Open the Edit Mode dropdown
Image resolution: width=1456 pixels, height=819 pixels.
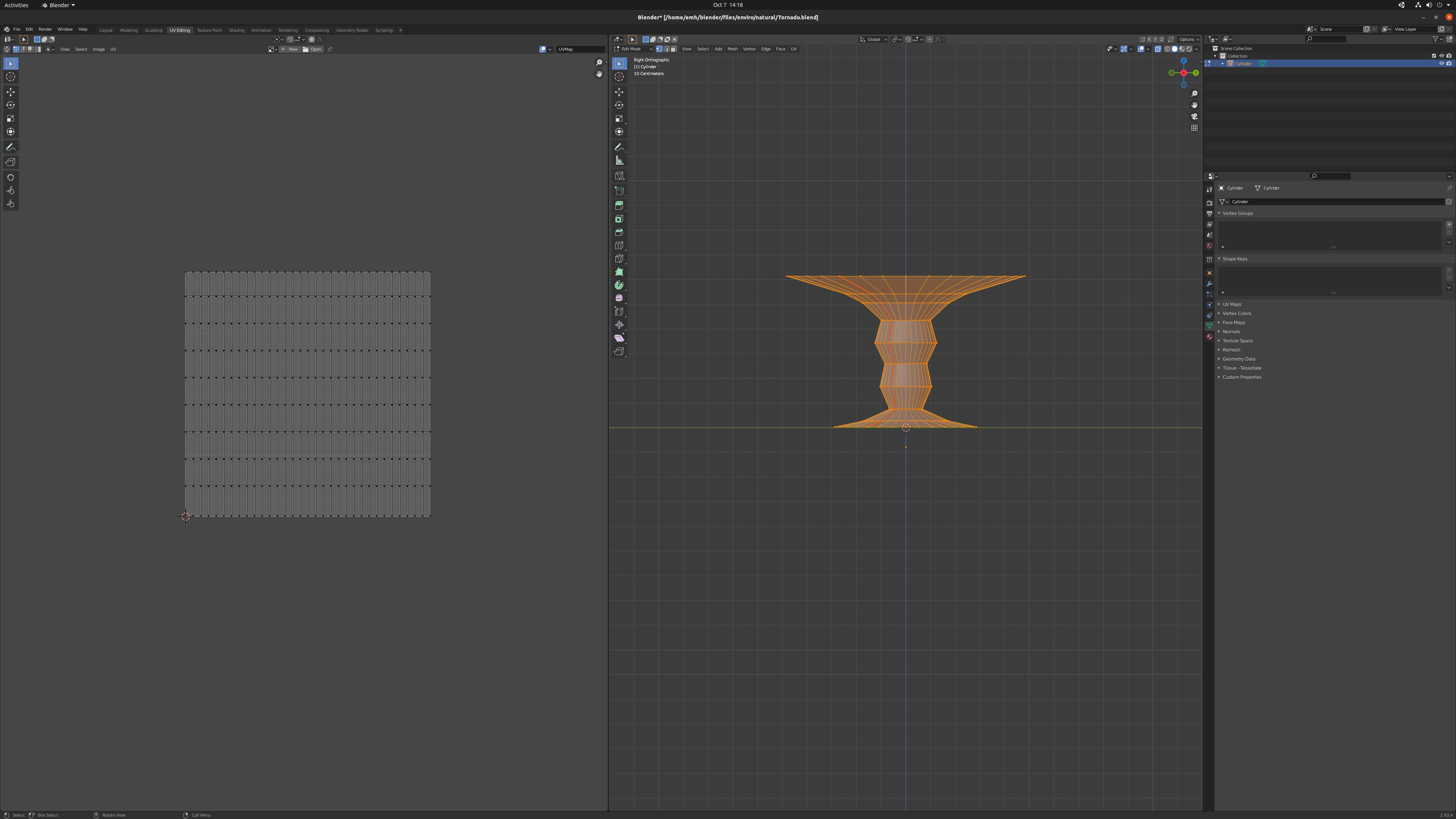(x=633, y=49)
